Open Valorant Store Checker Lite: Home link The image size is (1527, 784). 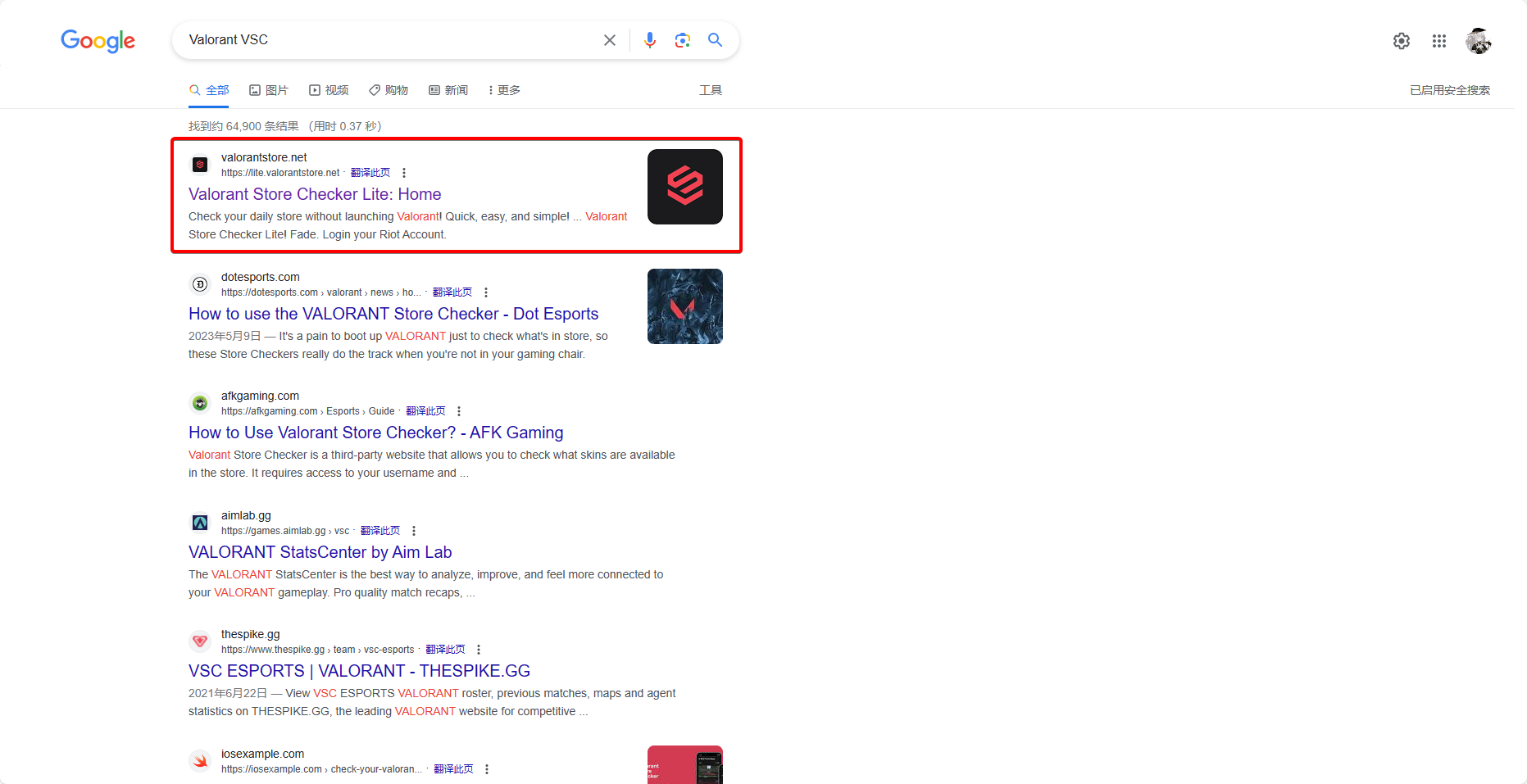[315, 194]
